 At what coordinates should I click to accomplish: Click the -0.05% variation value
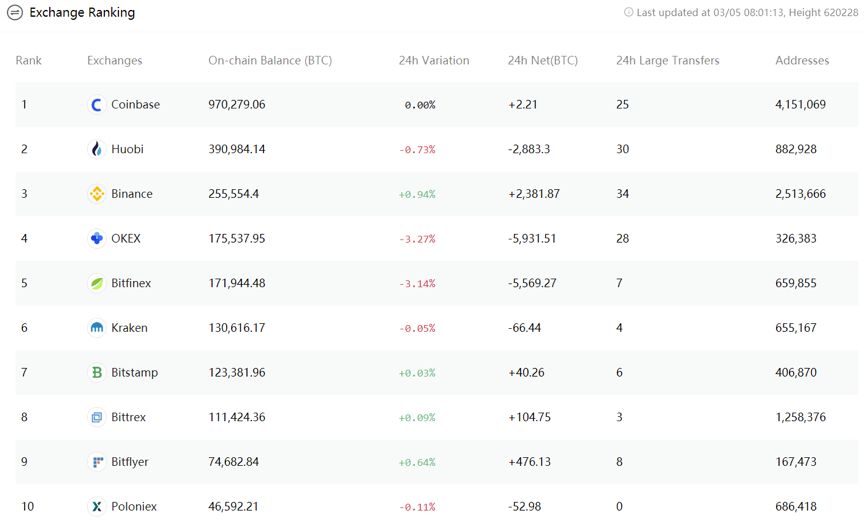tap(417, 328)
